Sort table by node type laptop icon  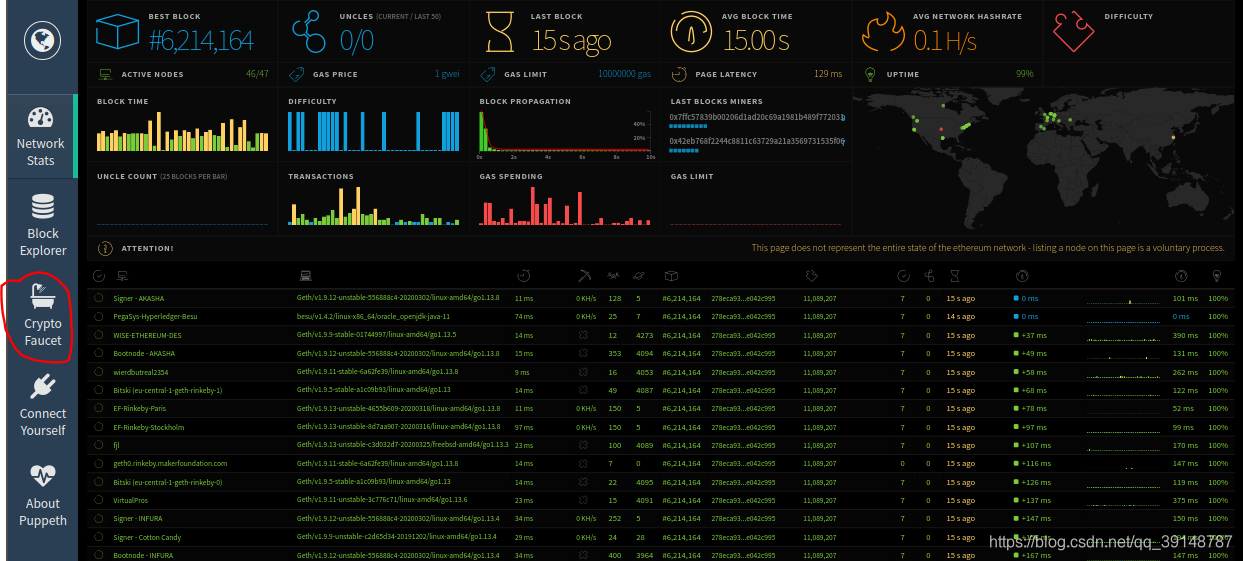click(304, 276)
